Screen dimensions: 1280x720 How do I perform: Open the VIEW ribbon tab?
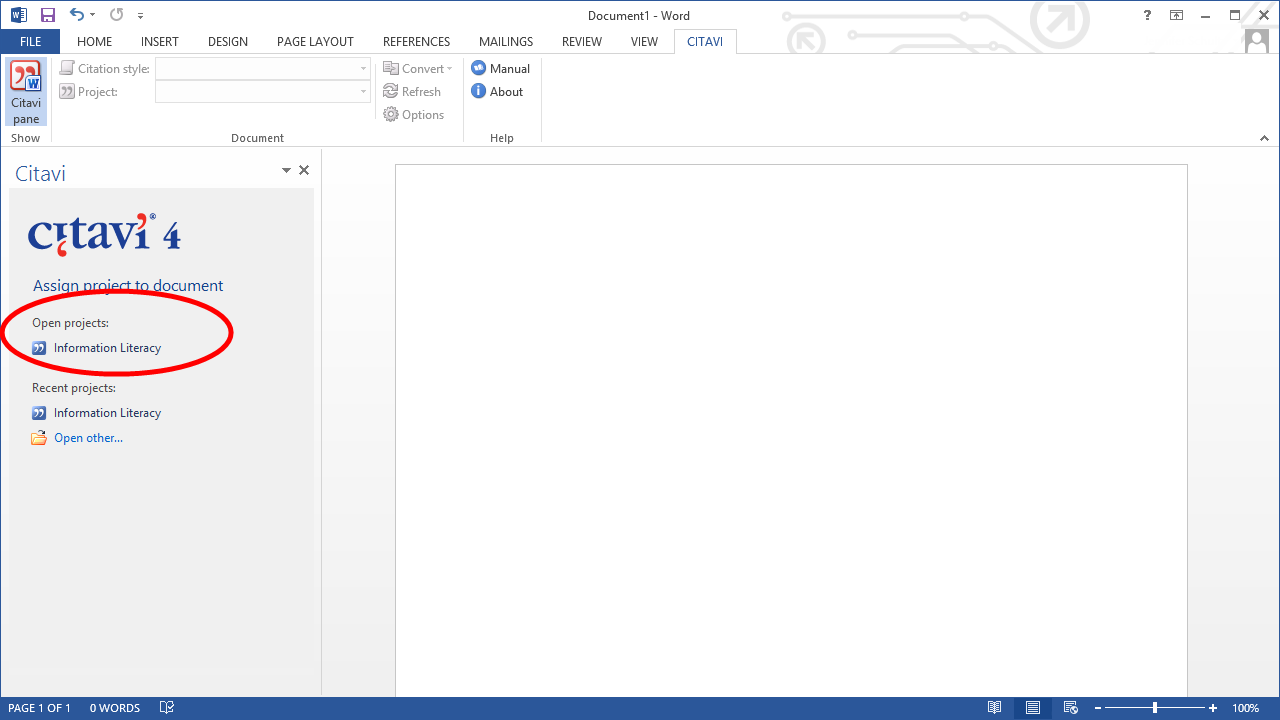pos(645,41)
